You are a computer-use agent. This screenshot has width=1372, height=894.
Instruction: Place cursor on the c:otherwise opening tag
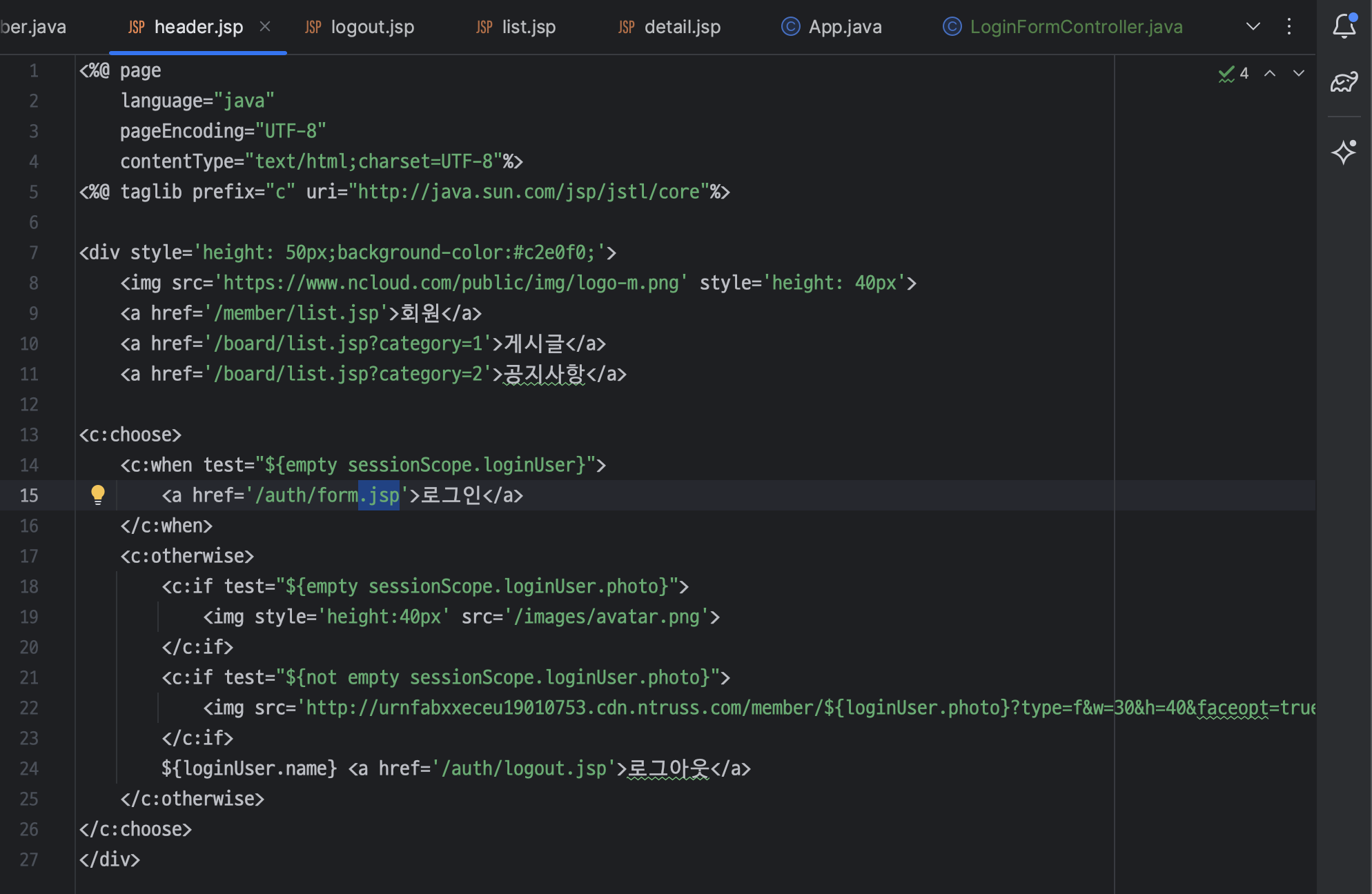coord(187,556)
